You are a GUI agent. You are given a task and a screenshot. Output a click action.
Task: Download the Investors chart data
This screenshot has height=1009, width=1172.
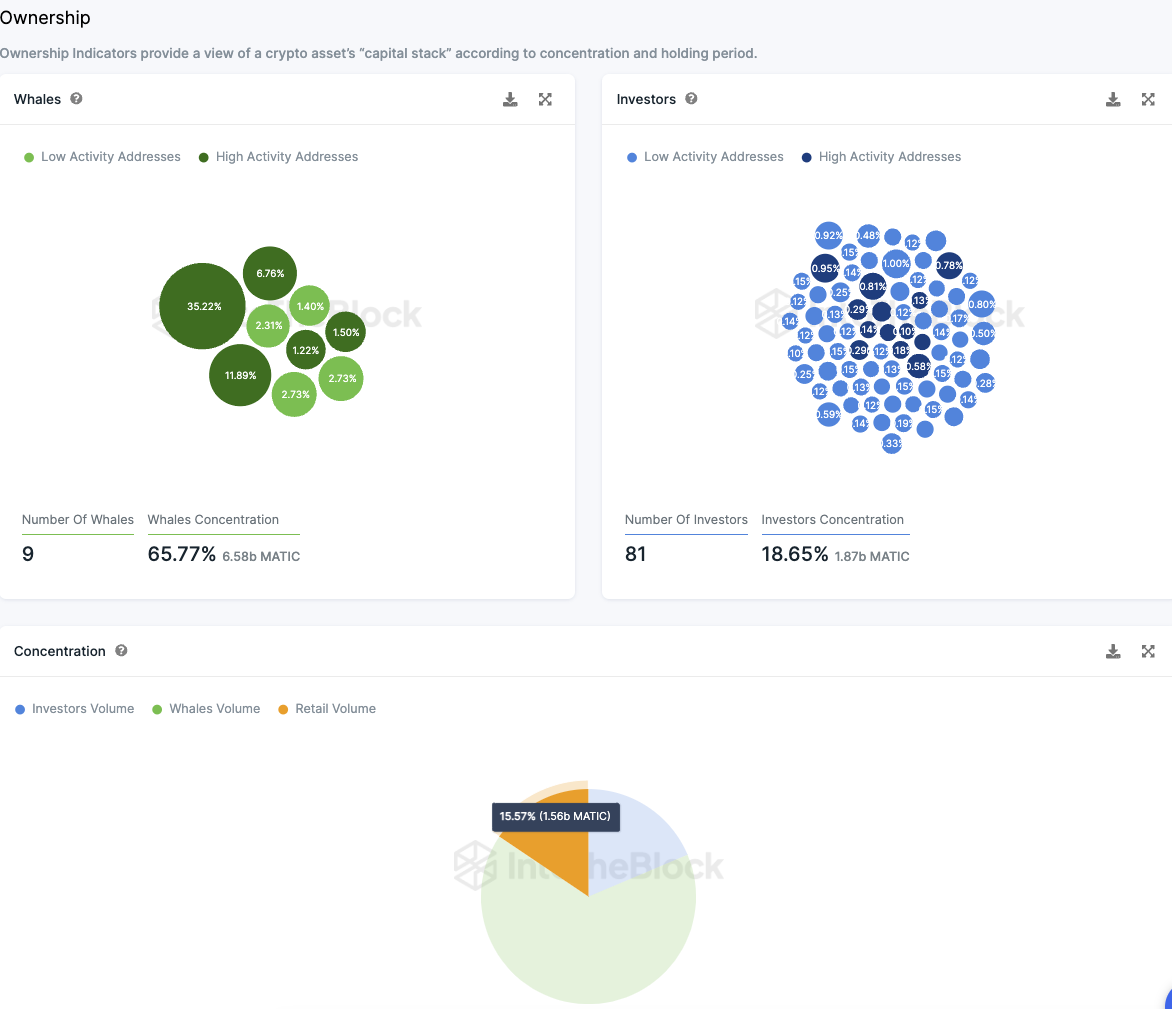click(x=1113, y=99)
